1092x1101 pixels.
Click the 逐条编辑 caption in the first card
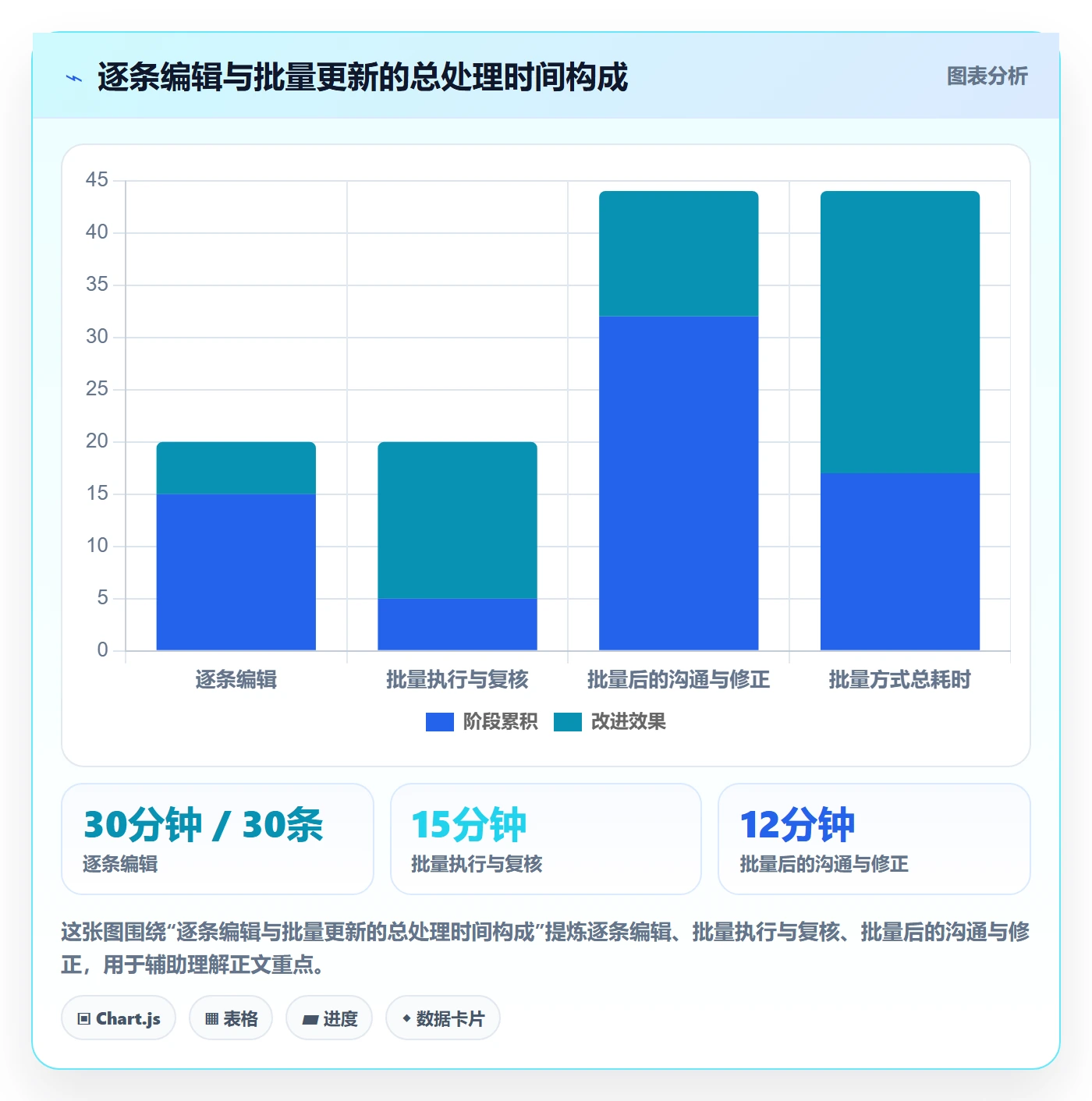[120, 864]
